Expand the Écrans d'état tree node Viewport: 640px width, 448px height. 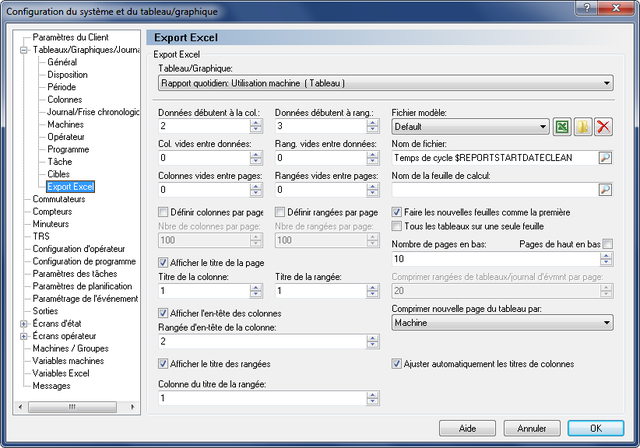point(24,324)
